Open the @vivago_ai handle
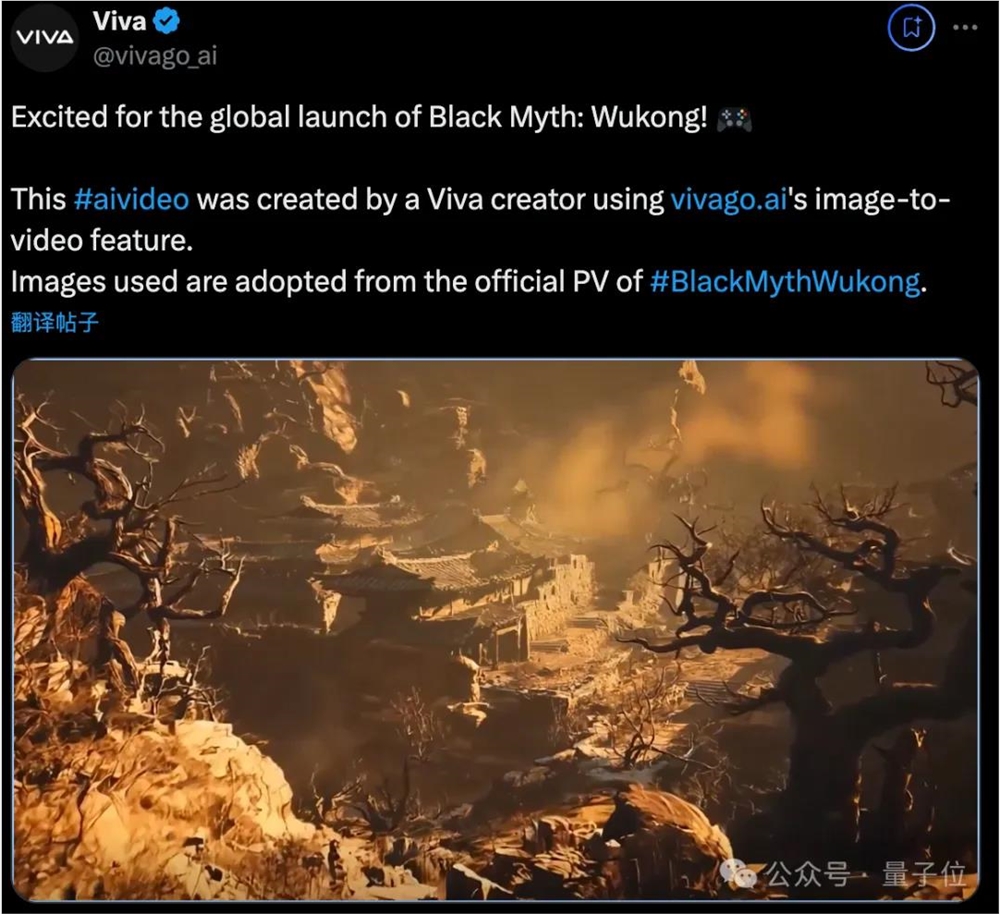 point(155,56)
